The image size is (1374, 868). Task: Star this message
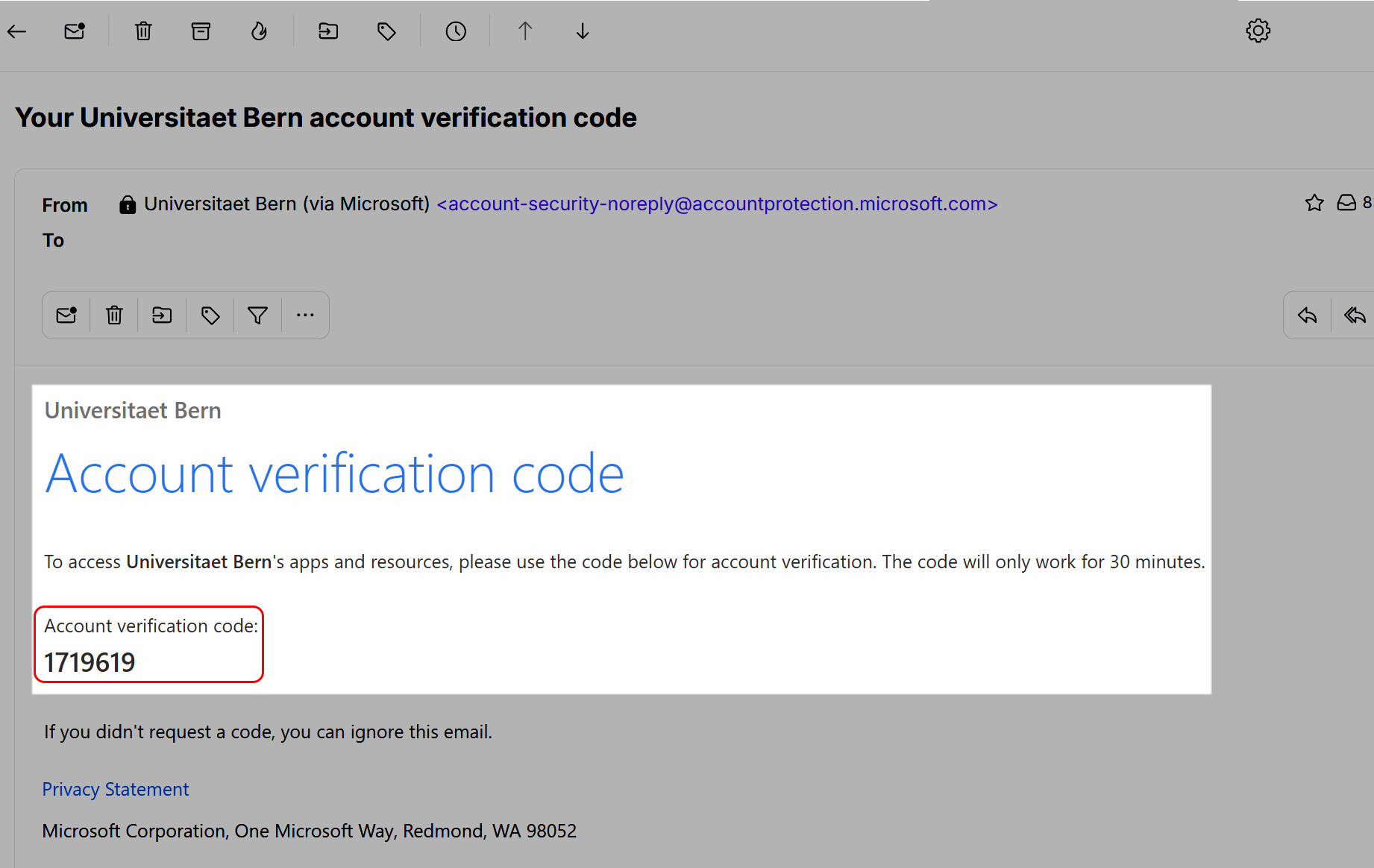pos(1314,203)
